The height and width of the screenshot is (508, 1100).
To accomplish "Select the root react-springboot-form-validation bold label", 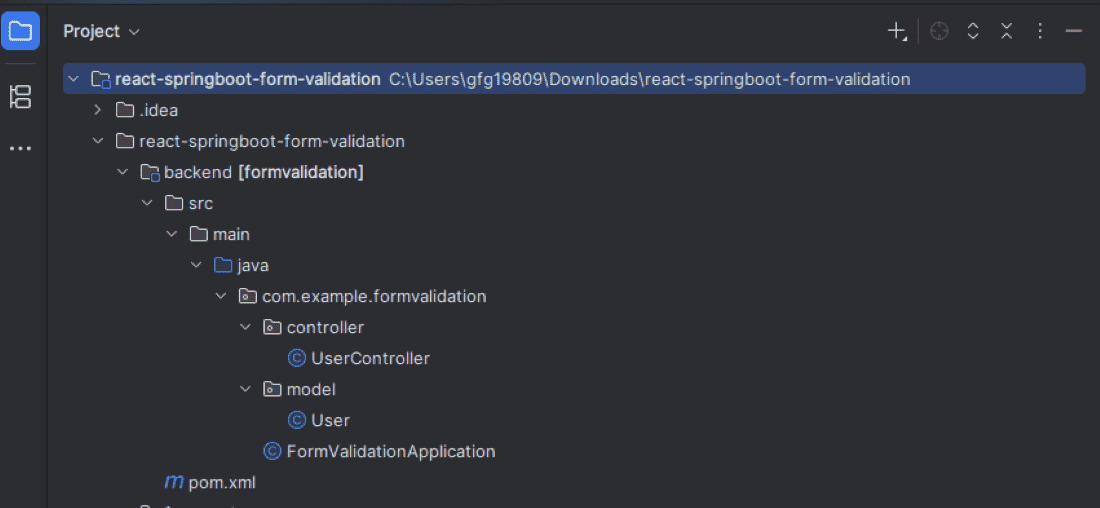I will pos(248,79).
